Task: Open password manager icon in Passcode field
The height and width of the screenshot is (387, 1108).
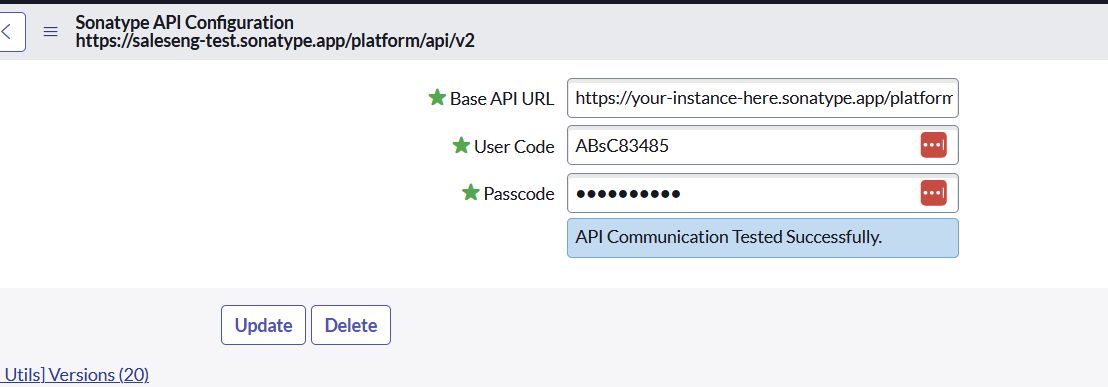Action: point(933,193)
